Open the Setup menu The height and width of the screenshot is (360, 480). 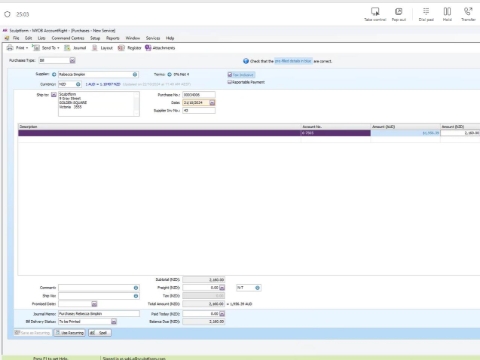click(x=95, y=38)
